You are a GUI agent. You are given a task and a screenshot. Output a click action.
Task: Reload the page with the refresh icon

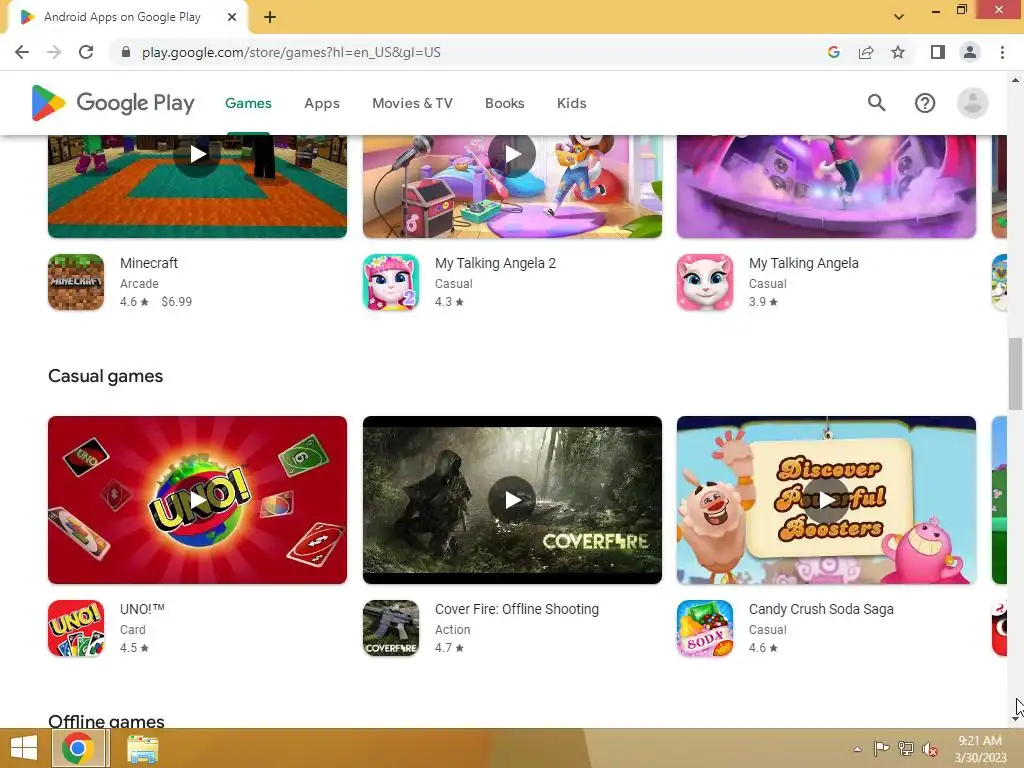[x=86, y=52]
